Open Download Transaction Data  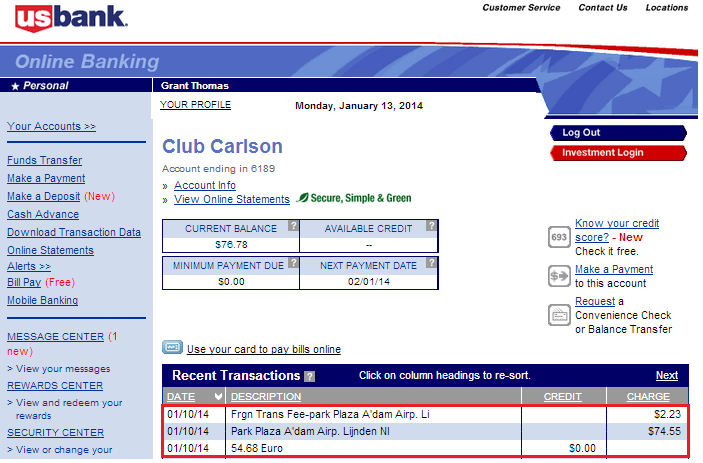pyautogui.click(x=74, y=232)
